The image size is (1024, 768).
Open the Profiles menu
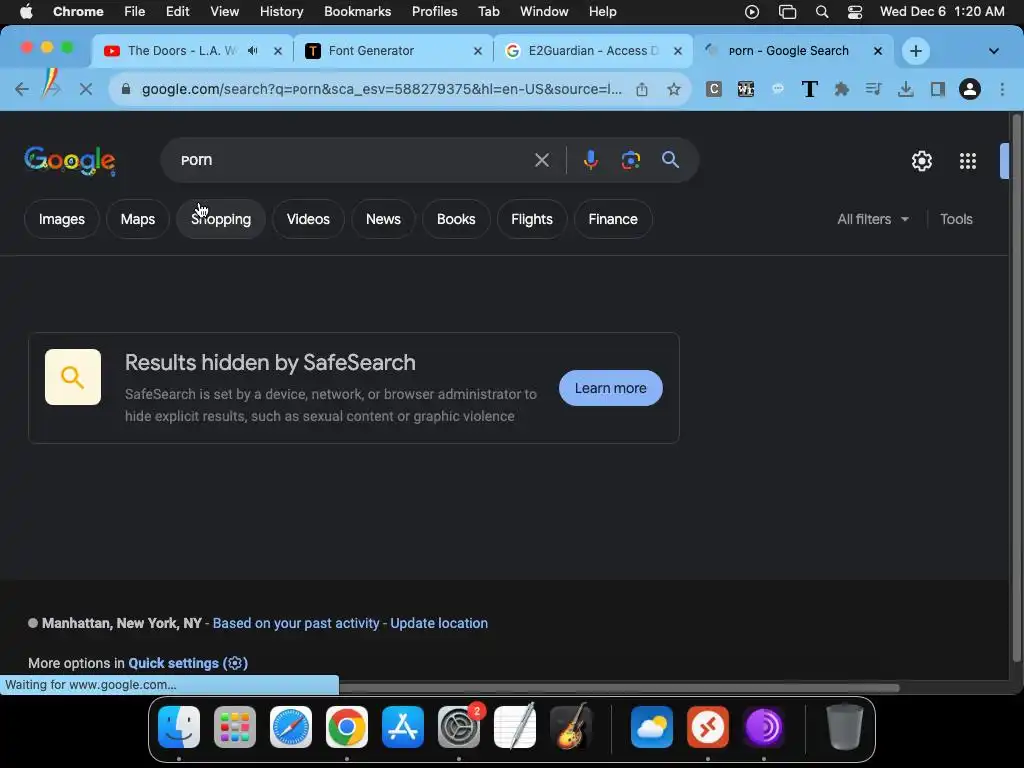tap(434, 12)
